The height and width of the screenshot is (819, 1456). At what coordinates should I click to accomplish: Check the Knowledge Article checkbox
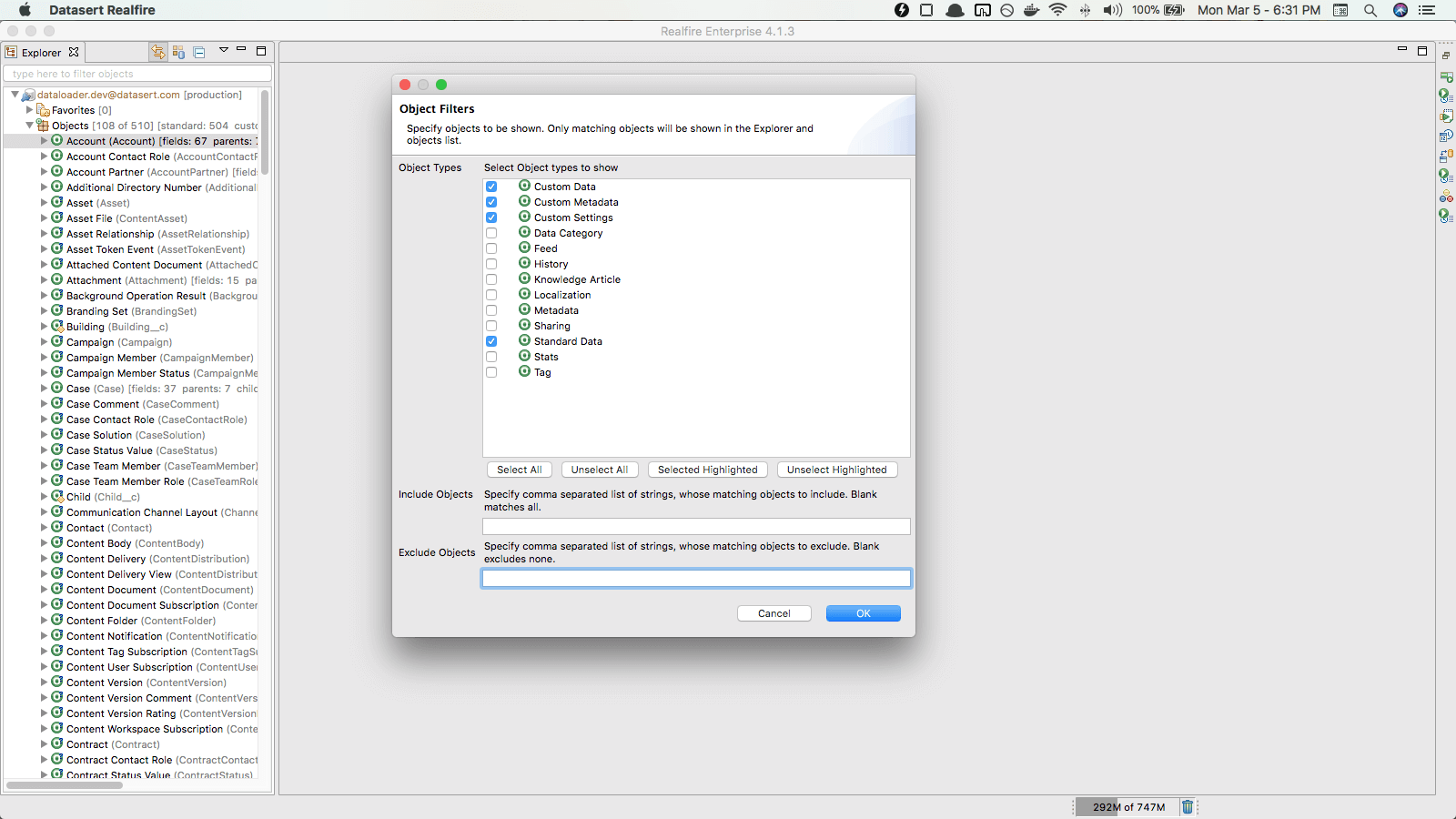(x=491, y=279)
